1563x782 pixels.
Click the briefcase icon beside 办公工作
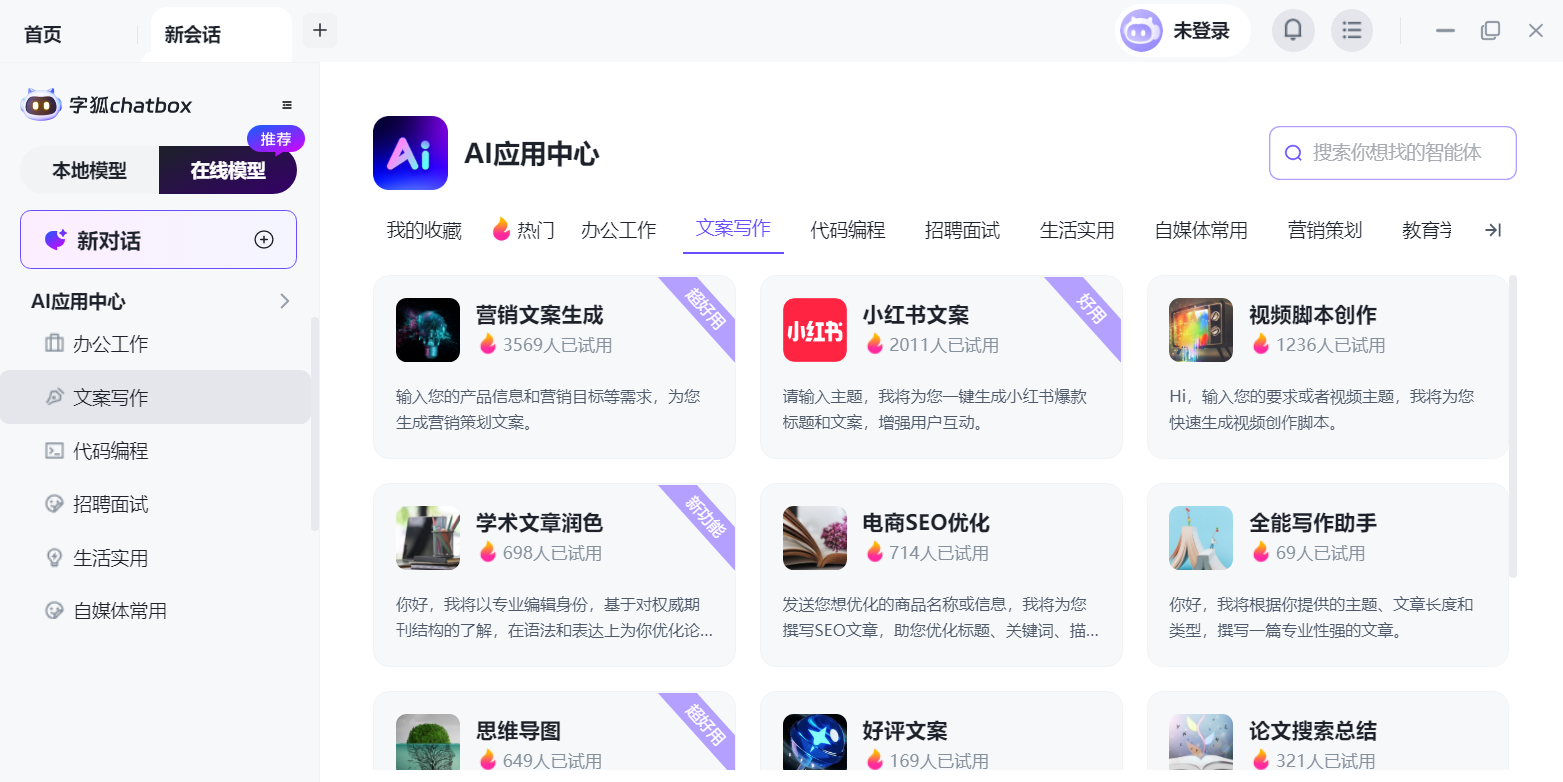pos(54,344)
